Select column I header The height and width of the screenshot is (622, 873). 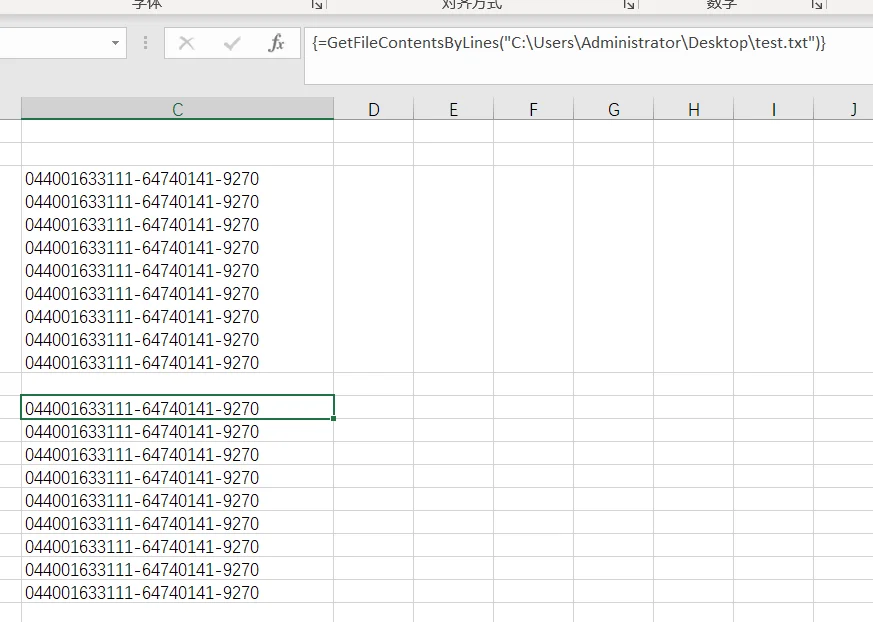click(773, 109)
